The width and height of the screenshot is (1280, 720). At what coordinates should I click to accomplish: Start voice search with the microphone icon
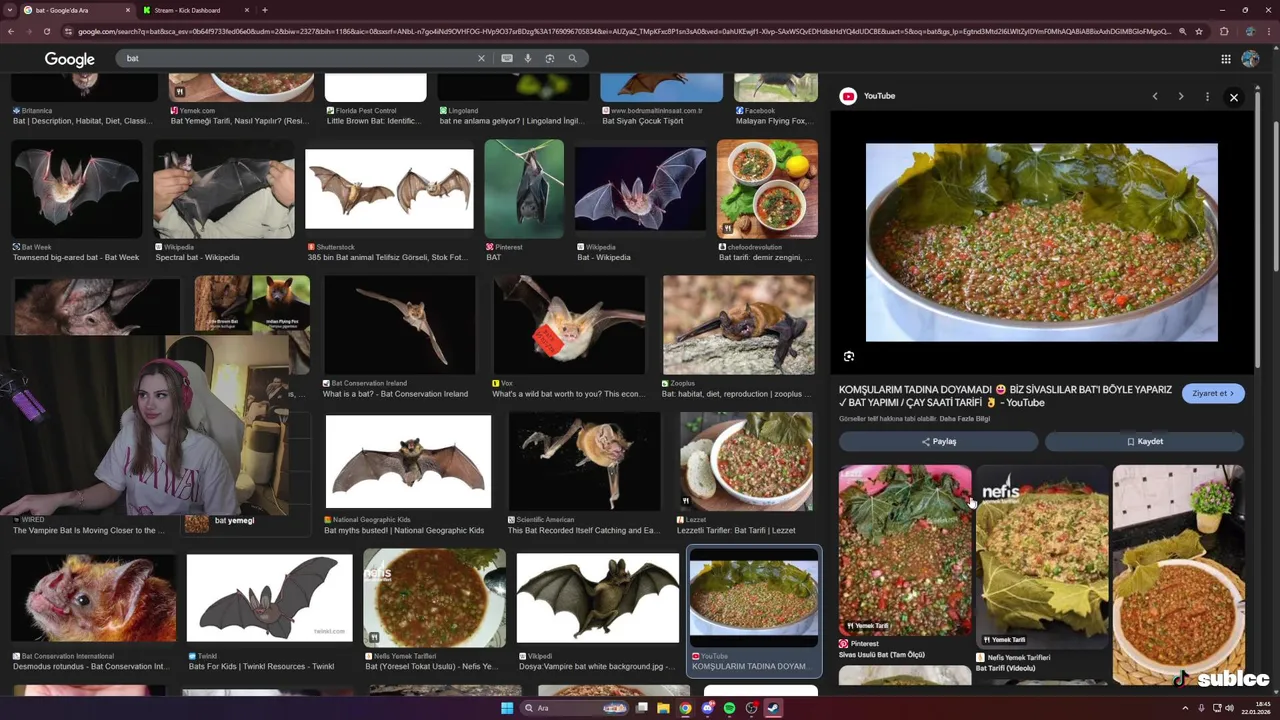click(x=528, y=58)
